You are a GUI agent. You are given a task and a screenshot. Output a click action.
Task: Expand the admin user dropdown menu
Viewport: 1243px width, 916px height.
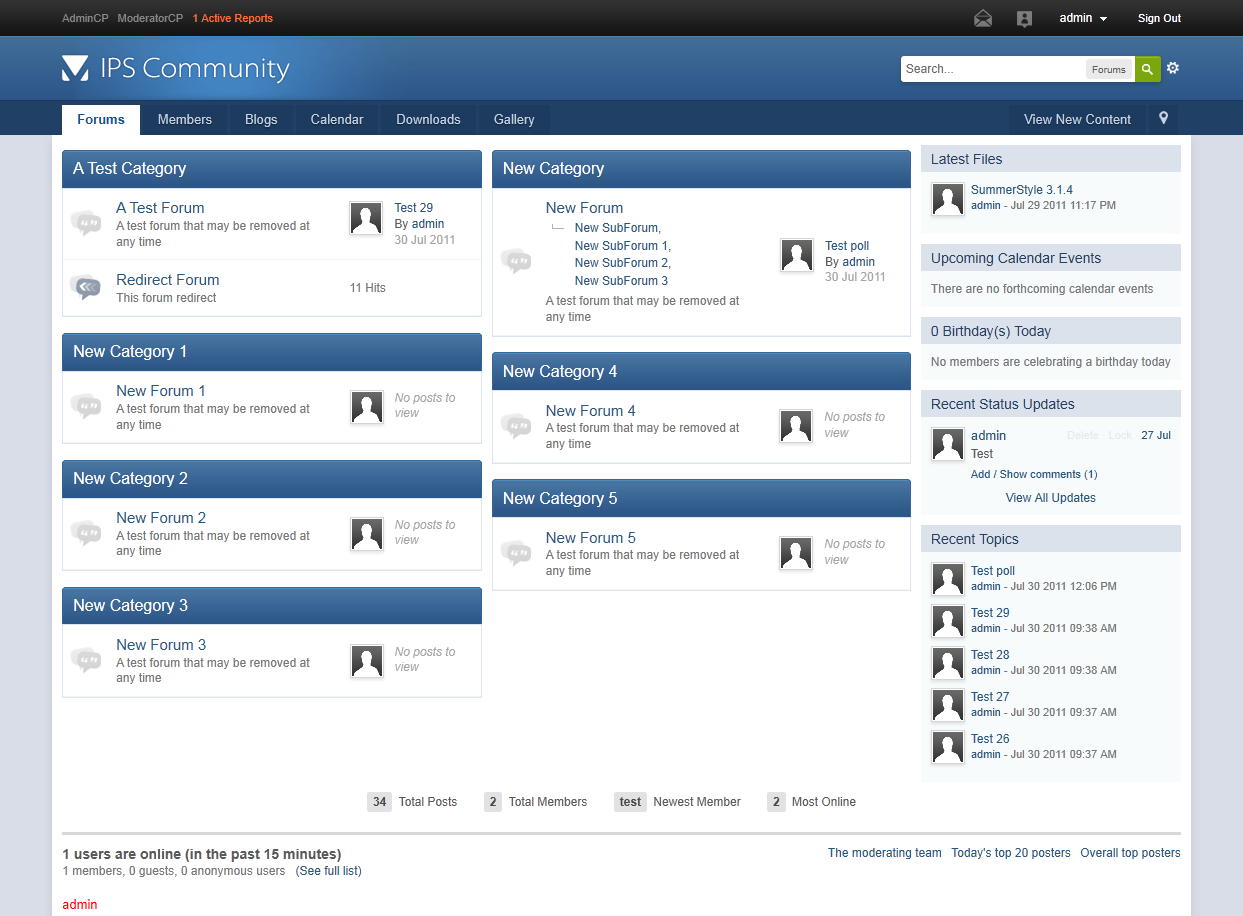1083,18
